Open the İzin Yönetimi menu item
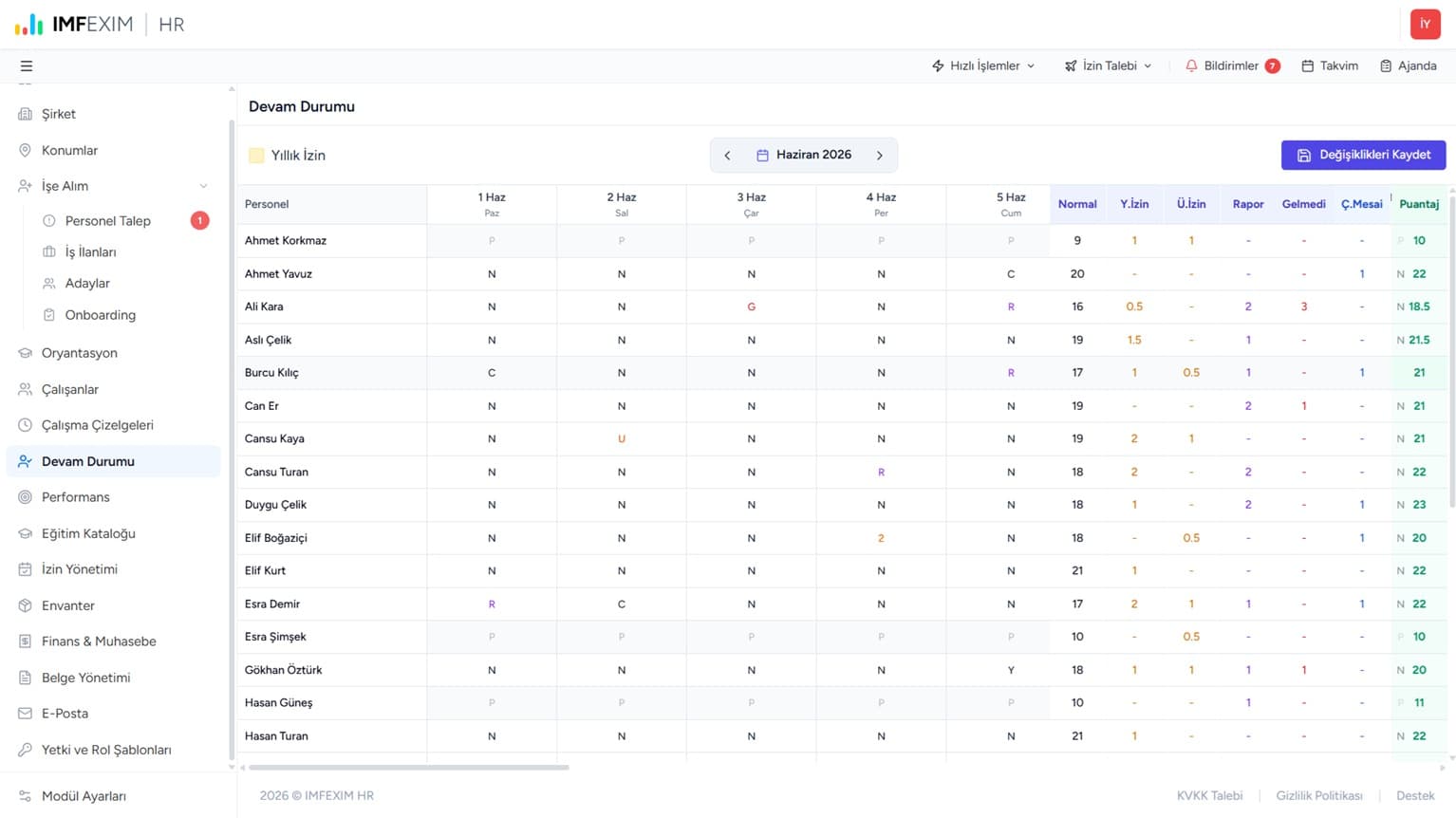1456x818 pixels. pos(114,569)
